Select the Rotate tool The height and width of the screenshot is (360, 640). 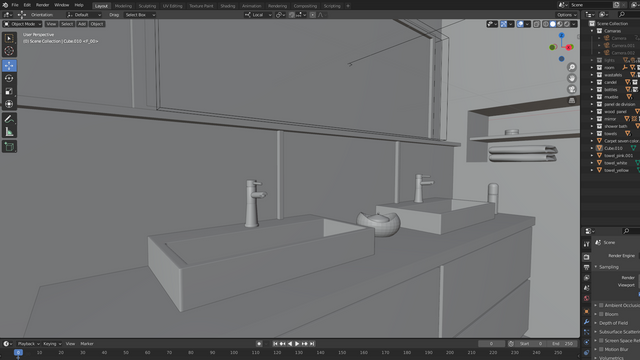9,78
